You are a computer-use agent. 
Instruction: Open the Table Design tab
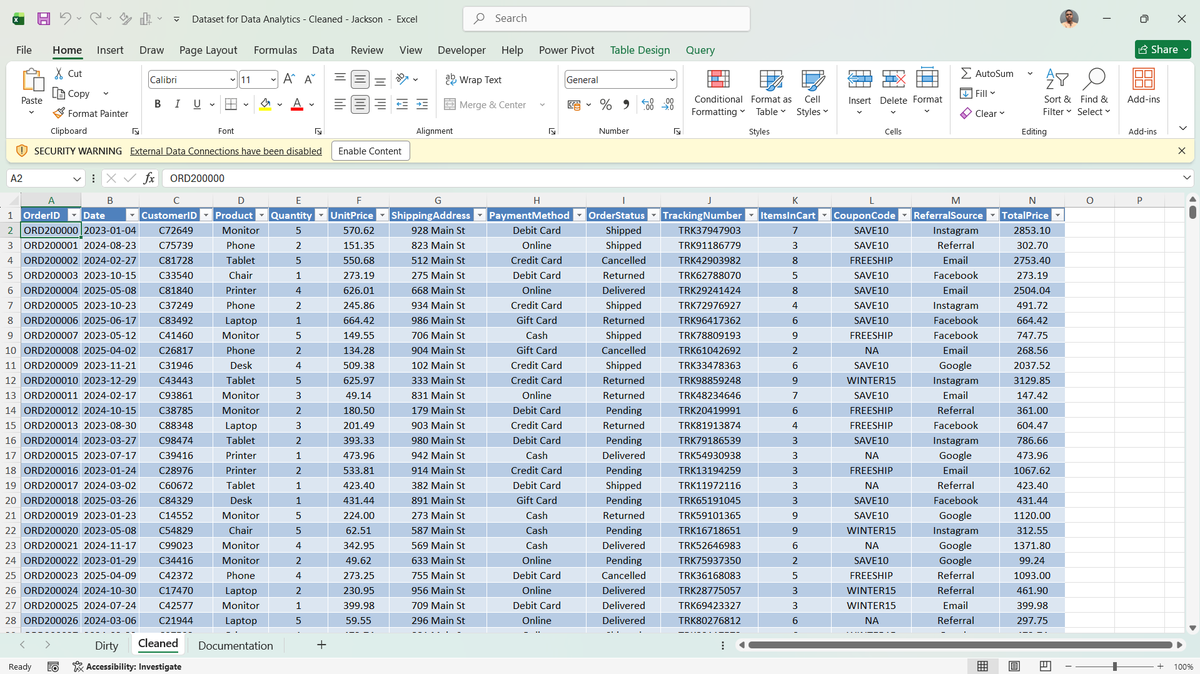click(640, 50)
